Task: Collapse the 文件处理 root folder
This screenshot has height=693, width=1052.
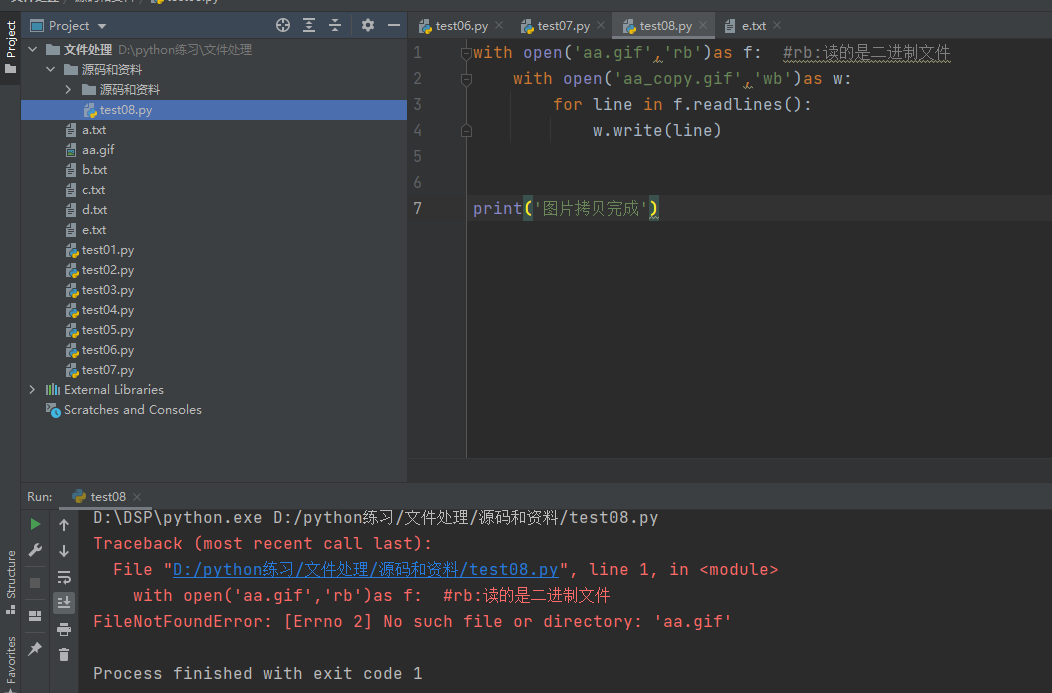Action: (x=32, y=50)
